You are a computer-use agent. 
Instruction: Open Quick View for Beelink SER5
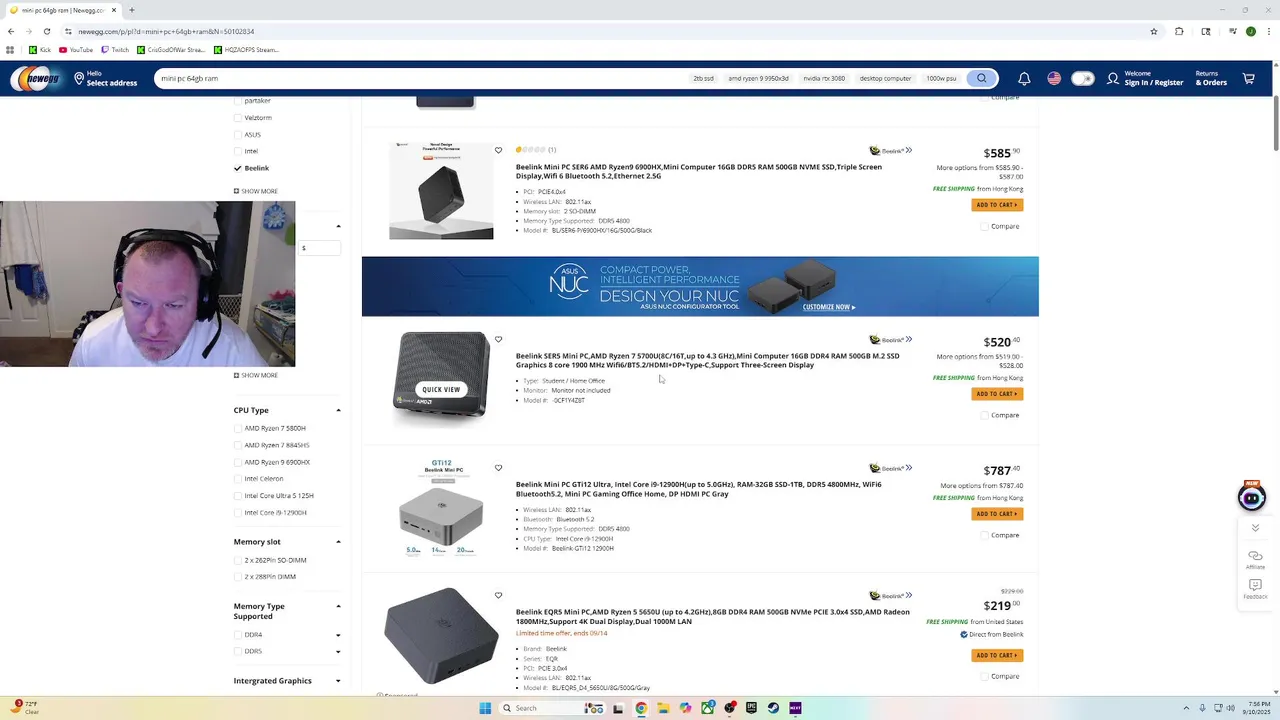[x=441, y=389]
